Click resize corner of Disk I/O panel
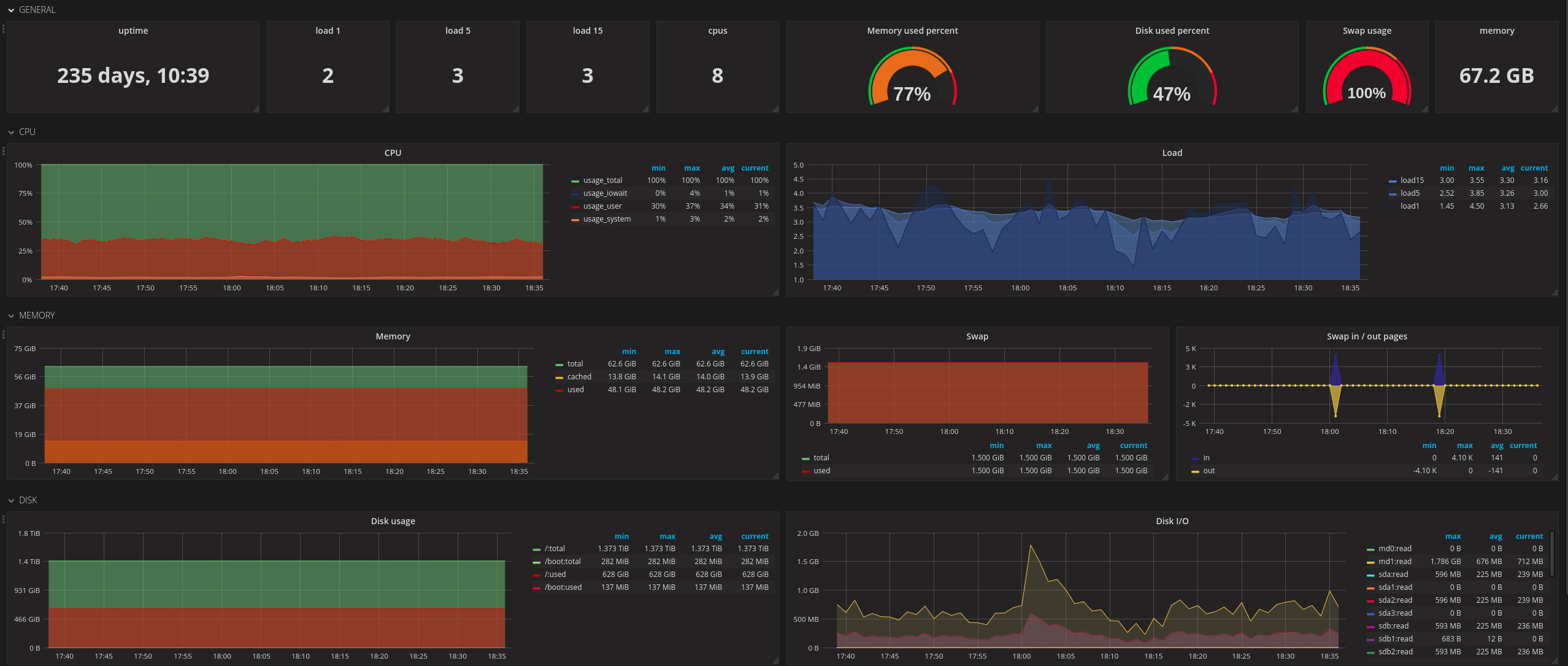The width and height of the screenshot is (1568, 666). click(x=1555, y=661)
